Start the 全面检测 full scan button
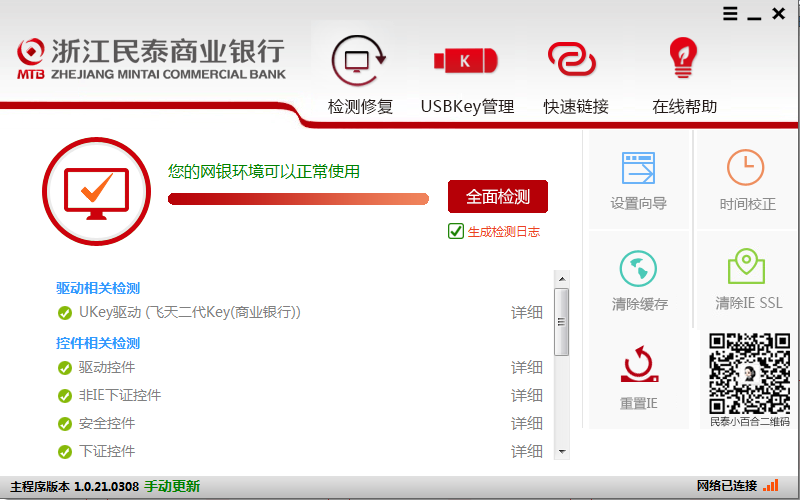Image resolution: width=800 pixels, height=500 pixels. pos(498,196)
